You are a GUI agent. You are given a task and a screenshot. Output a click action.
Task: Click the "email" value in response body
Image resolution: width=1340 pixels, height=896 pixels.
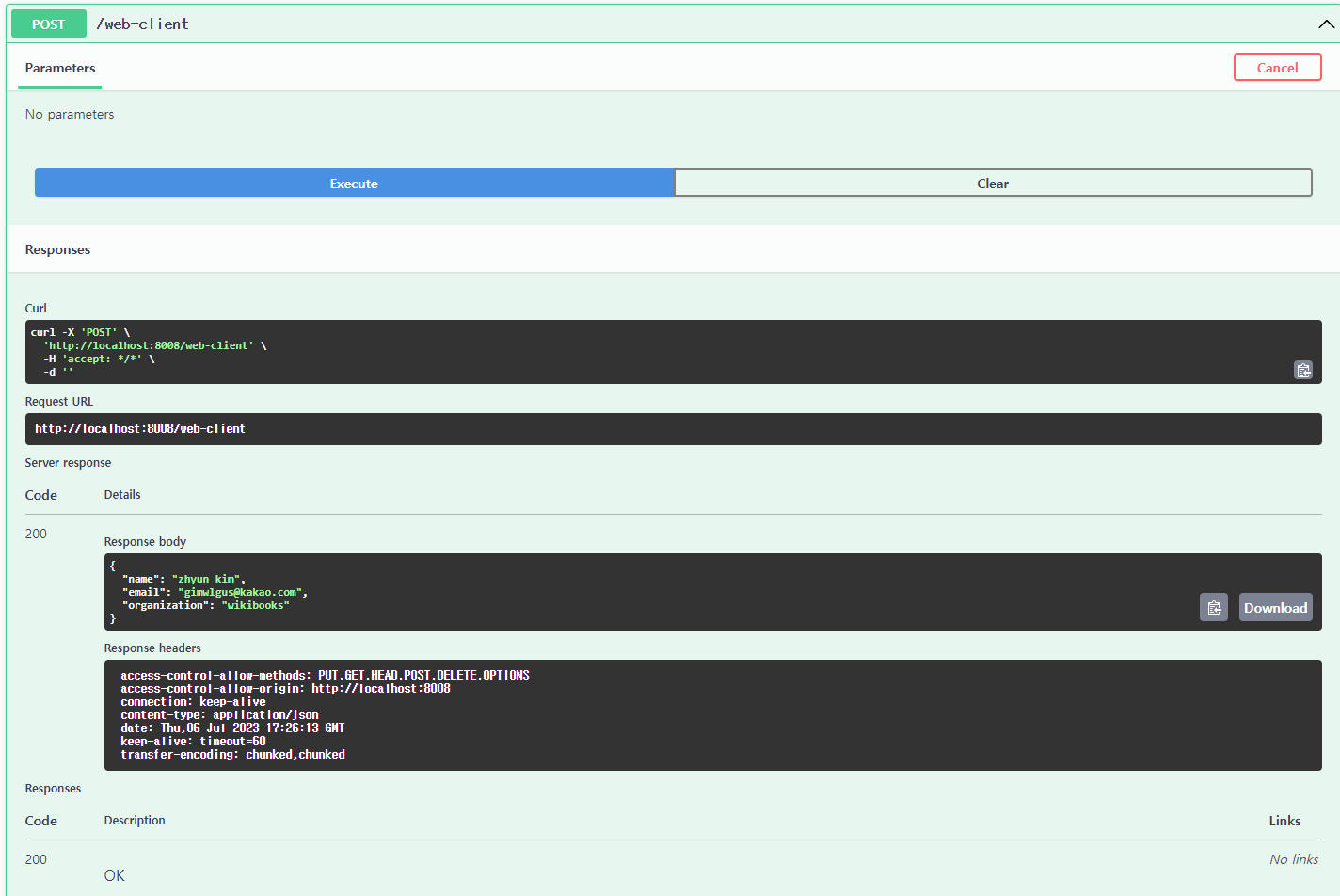[240, 592]
